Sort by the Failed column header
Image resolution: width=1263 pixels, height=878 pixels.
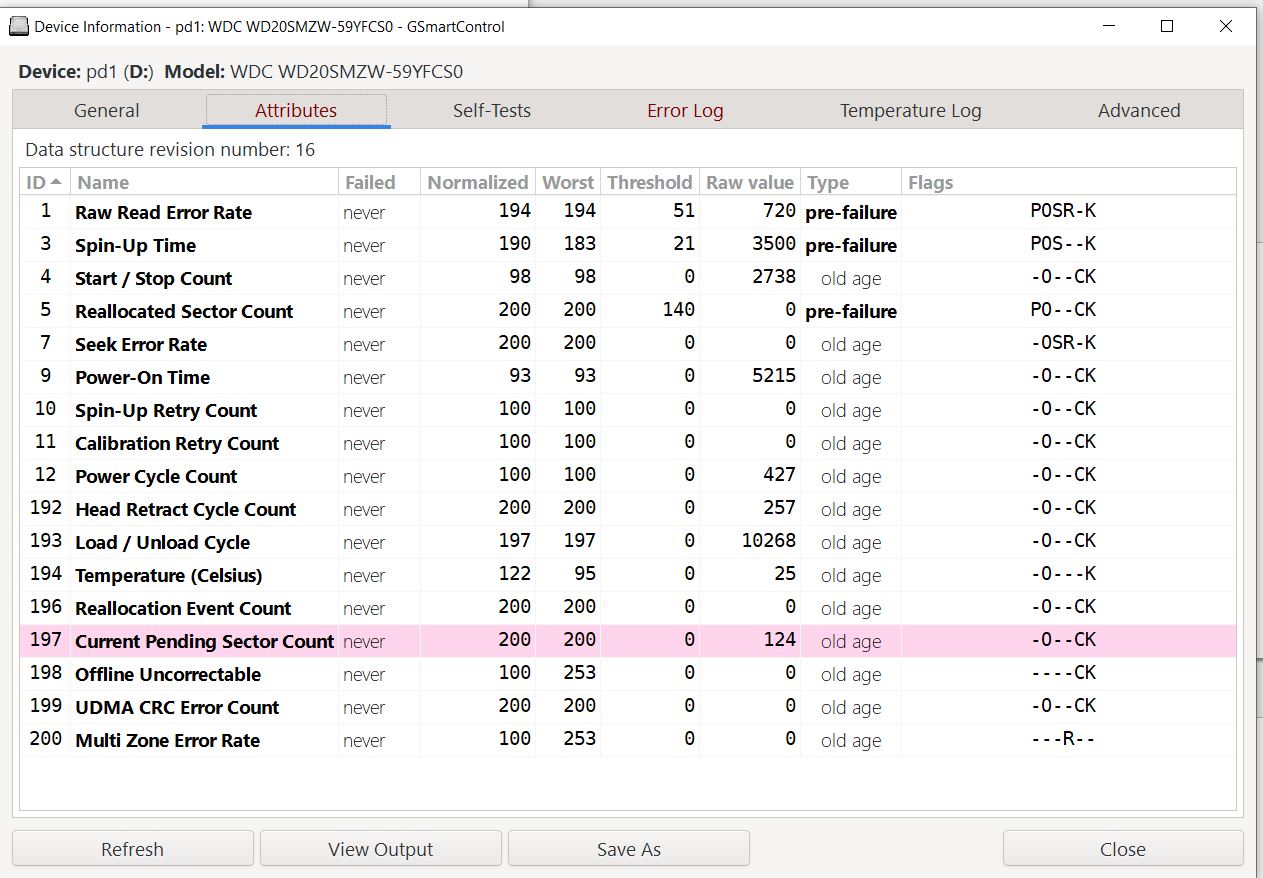(x=379, y=182)
